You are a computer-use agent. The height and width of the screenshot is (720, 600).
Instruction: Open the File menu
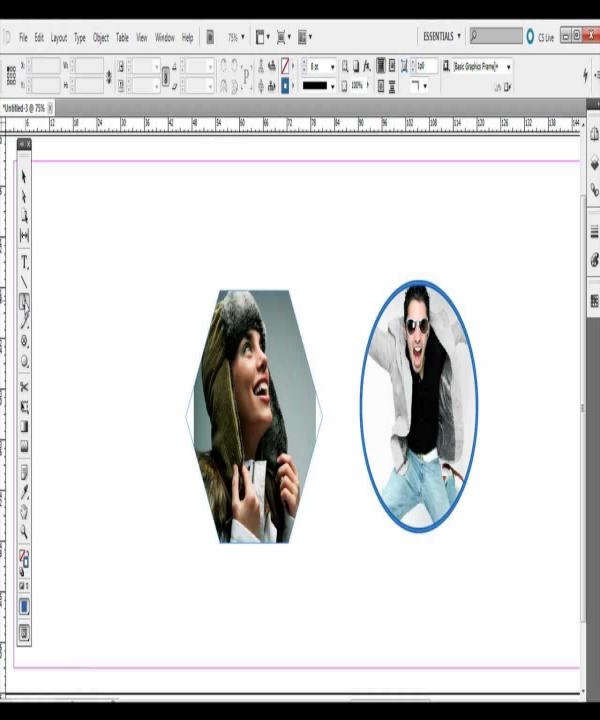[23, 38]
